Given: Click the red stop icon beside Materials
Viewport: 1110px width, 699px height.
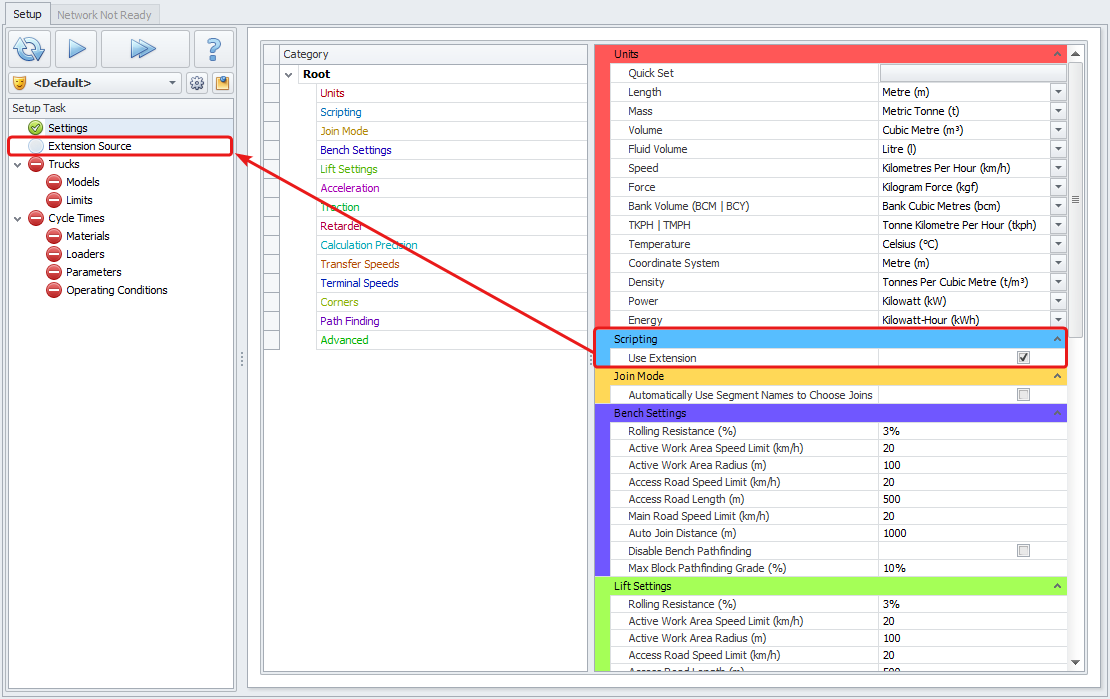Looking at the screenshot, I should click(x=54, y=236).
